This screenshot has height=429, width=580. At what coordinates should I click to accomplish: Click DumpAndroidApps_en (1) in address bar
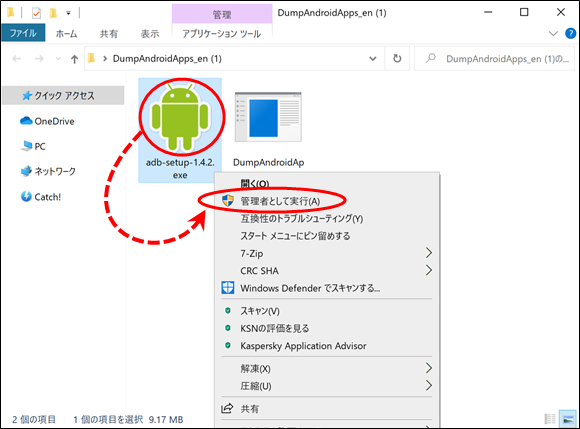tap(167, 59)
